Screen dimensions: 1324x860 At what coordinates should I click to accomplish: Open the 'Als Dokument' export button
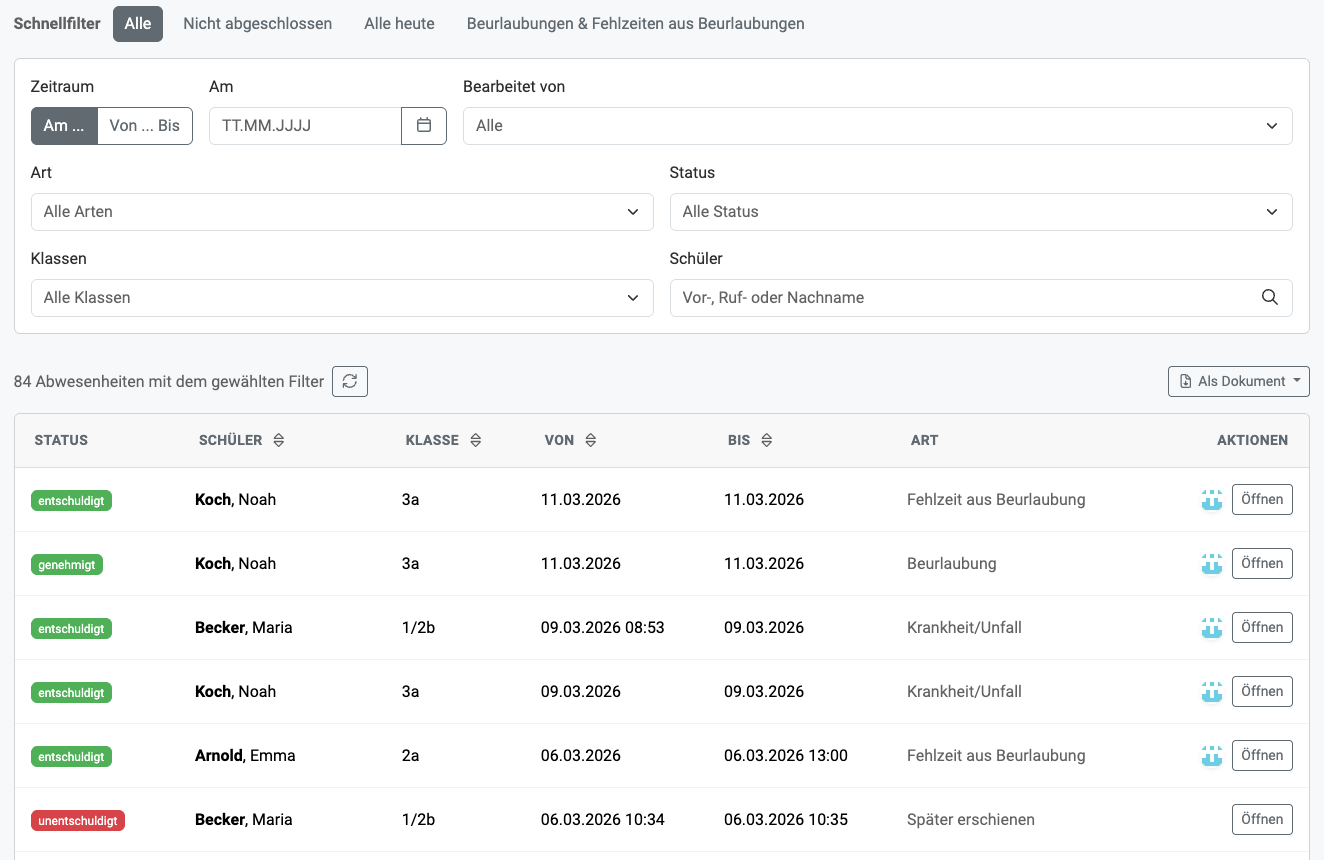1238,381
